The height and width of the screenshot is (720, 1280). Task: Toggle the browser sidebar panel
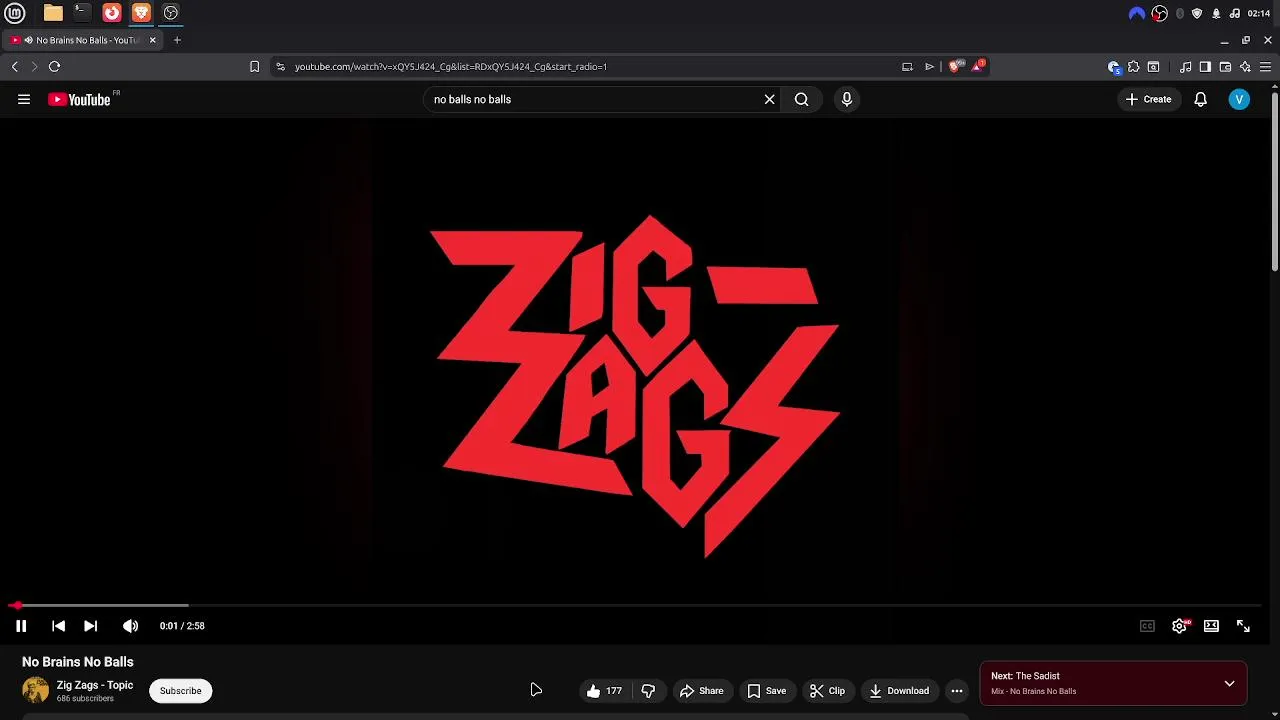[x=1205, y=67]
